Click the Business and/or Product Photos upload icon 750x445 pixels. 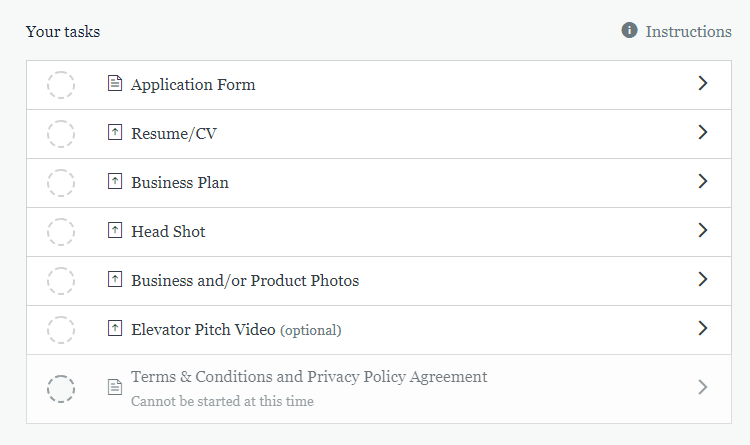pos(115,279)
